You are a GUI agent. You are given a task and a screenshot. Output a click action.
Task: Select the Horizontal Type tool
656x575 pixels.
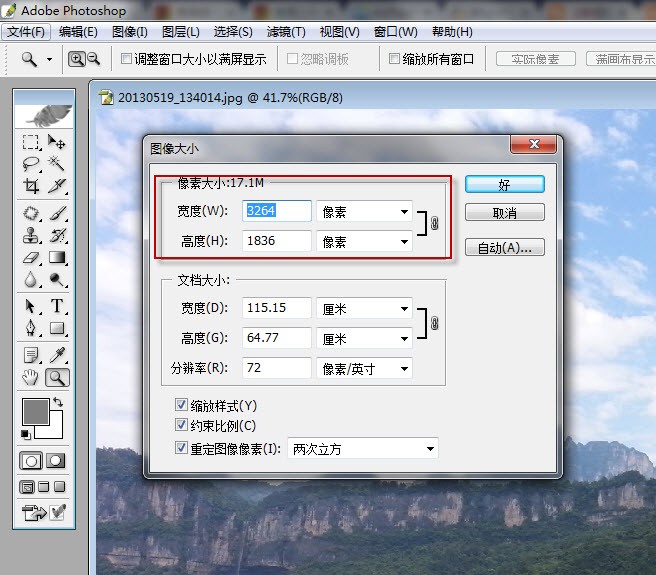tap(57, 306)
